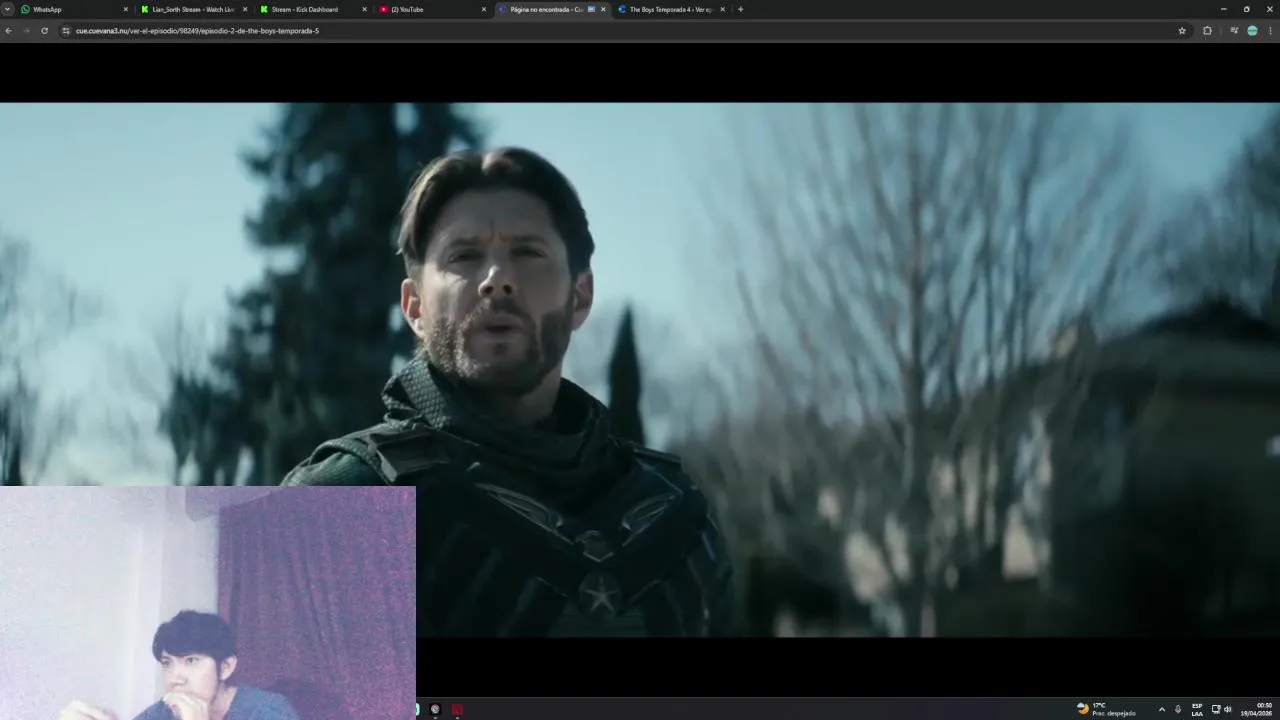Close the Lian_Sorth Stream tab
1280x720 pixels.
(x=245, y=9)
